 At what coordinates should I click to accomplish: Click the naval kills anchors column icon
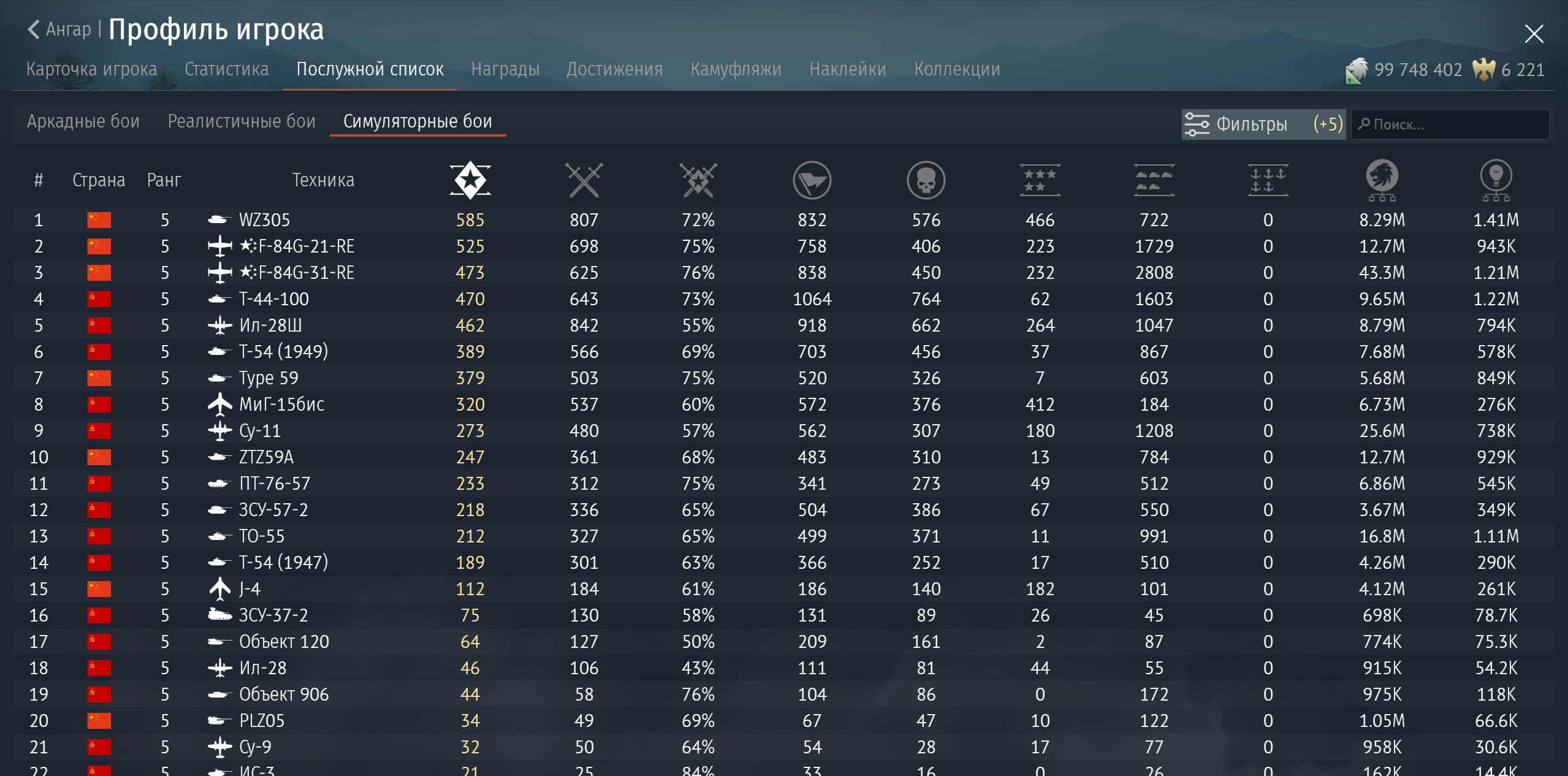[x=1268, y=180]
